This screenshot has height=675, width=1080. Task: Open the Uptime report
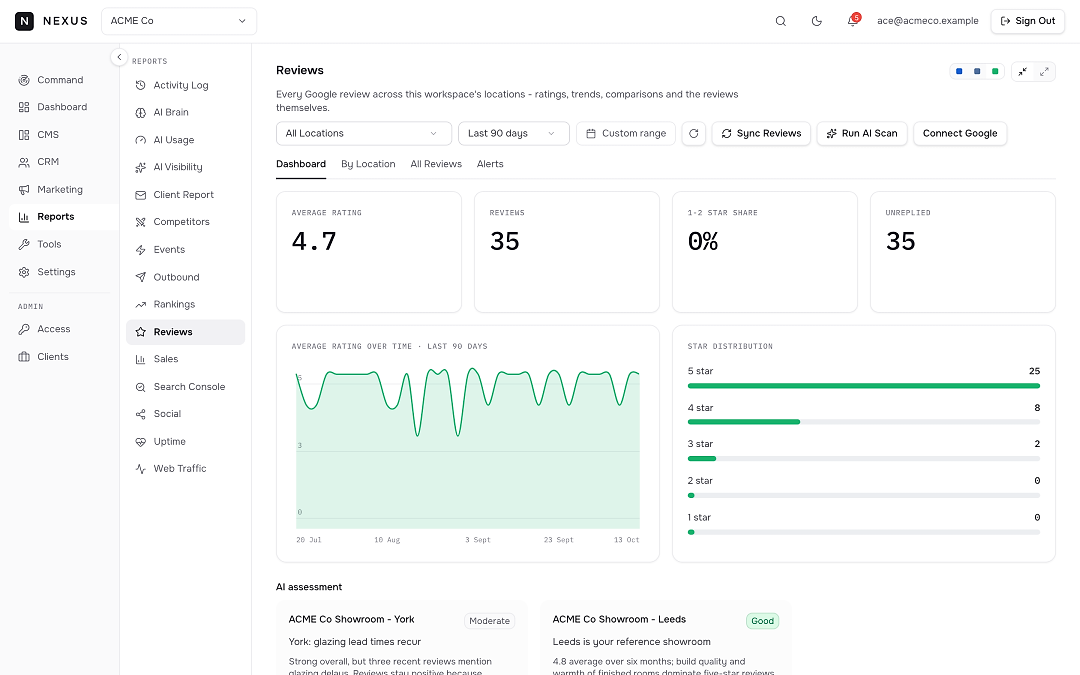(x=185, y=442)
